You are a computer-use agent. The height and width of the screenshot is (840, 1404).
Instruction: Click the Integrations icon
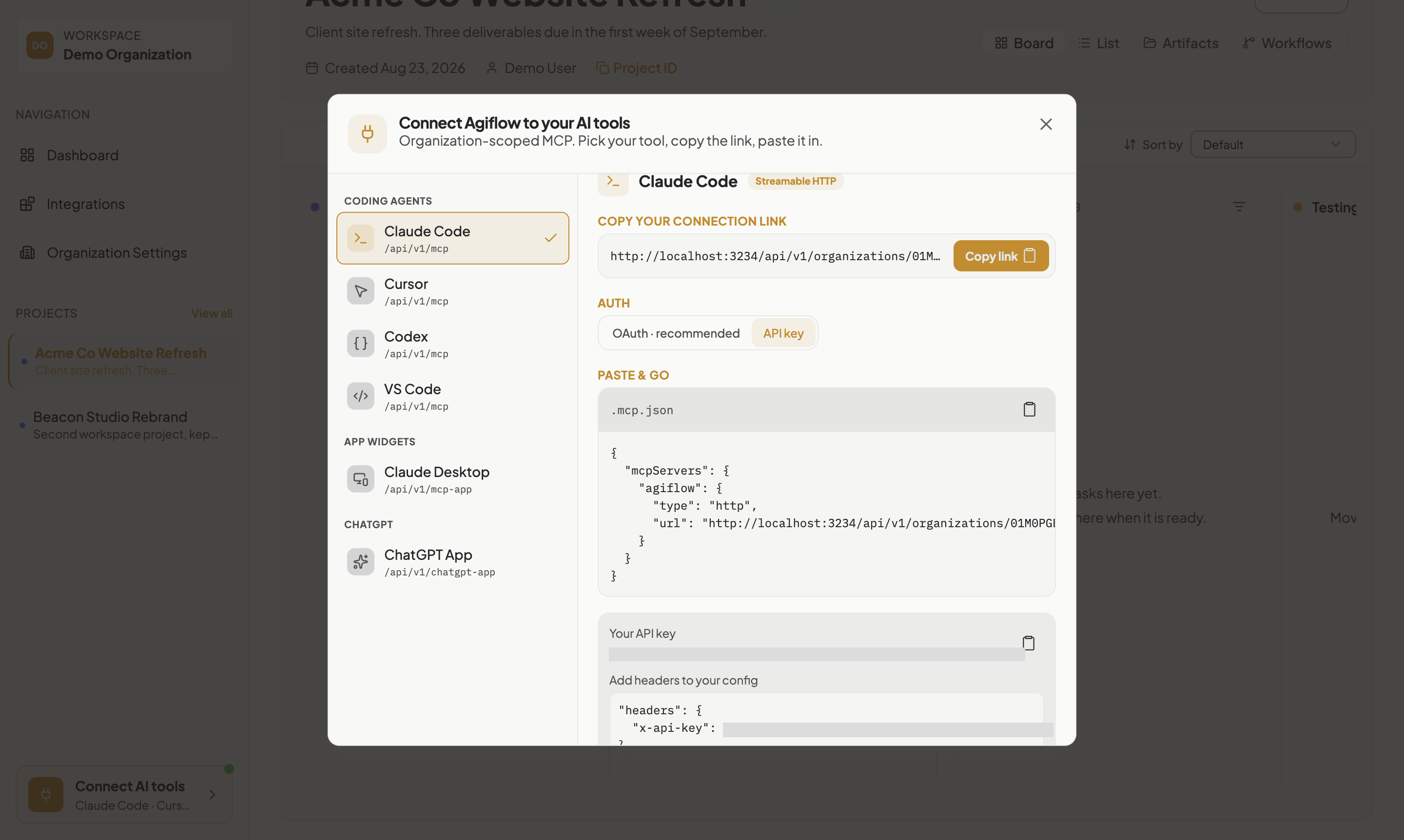click(27, 204)
